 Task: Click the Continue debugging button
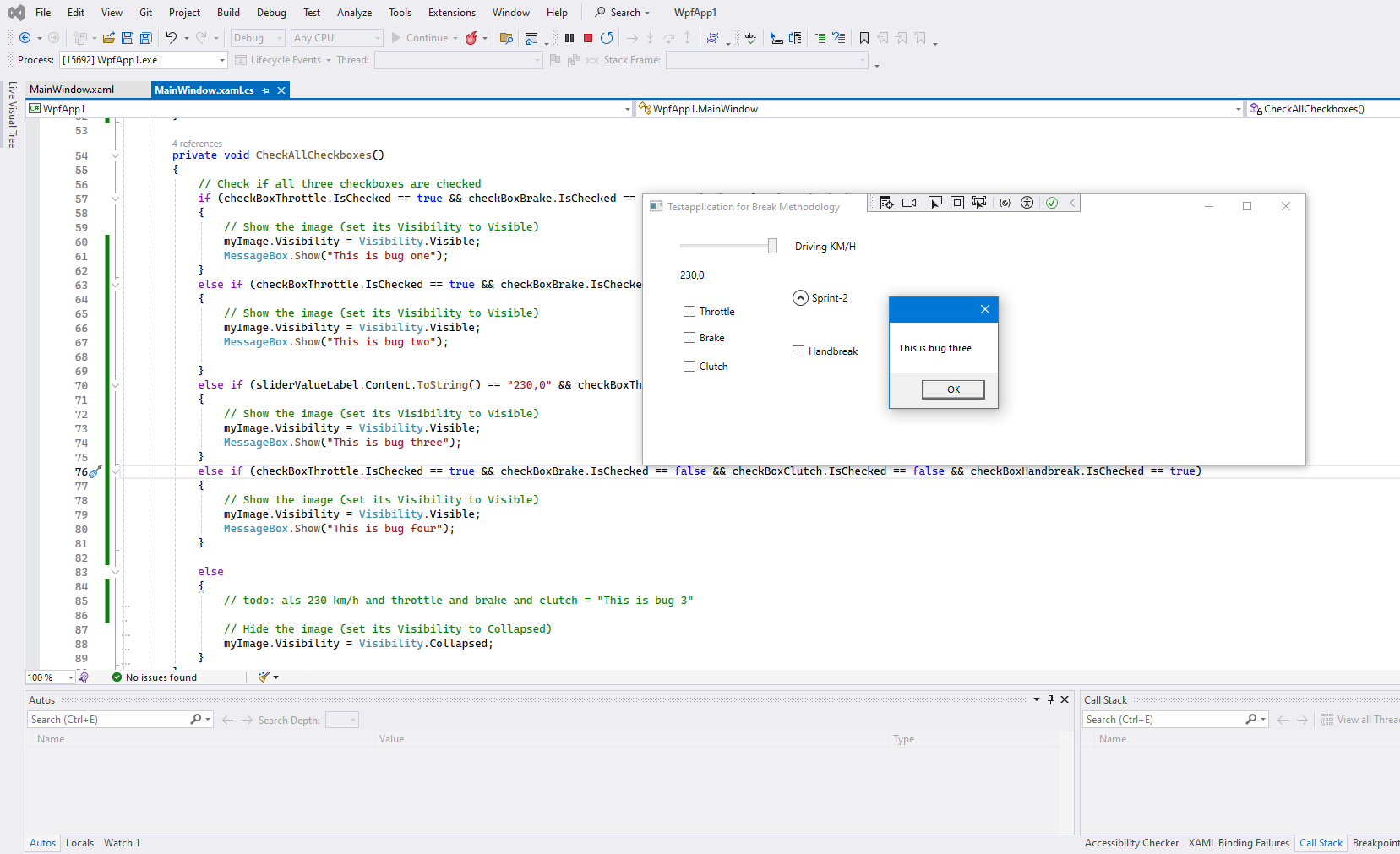[419, 38]
